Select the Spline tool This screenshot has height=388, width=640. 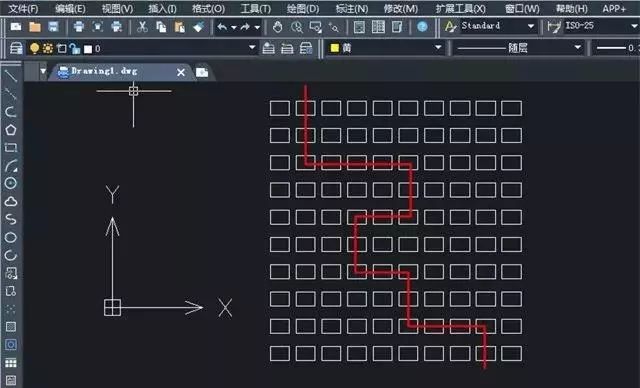(x=11, y=219)
